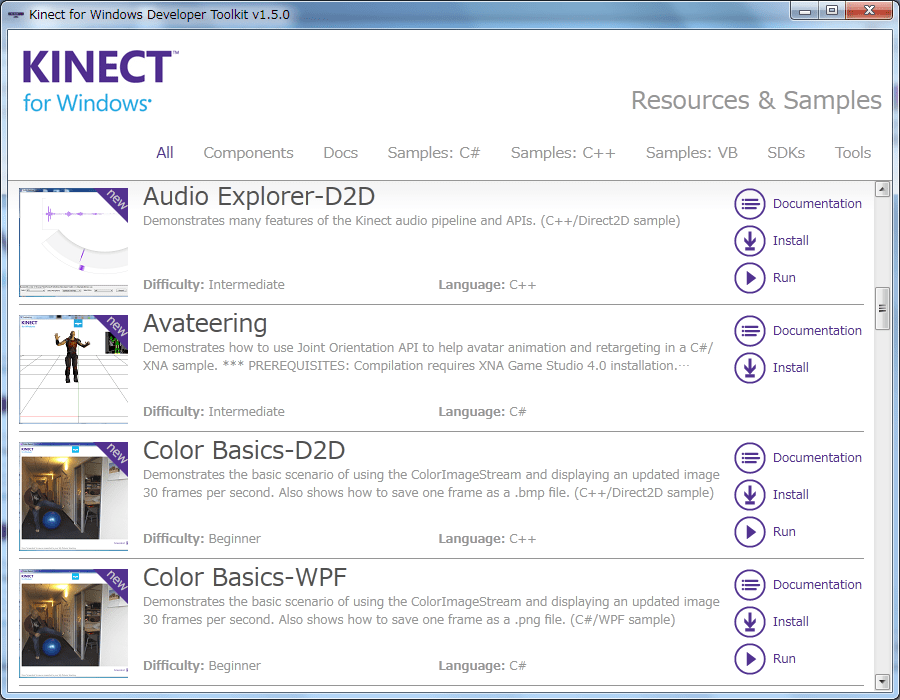Viewport: 900px width, 700px height.
Task: Click the Audio Explorer-D2D title
Action: coord(259,196)
